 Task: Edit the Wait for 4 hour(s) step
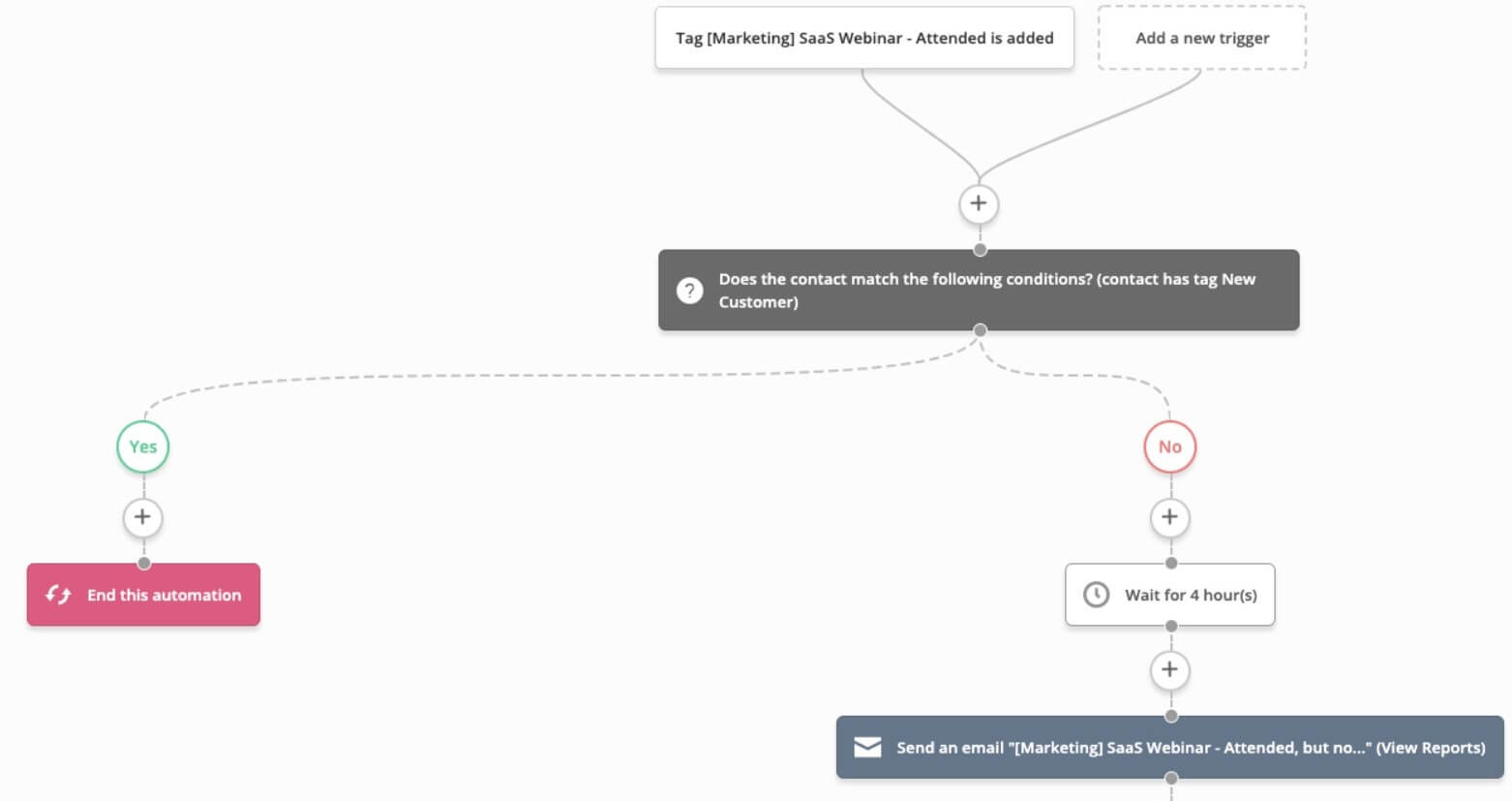[x=1190, y=595]
